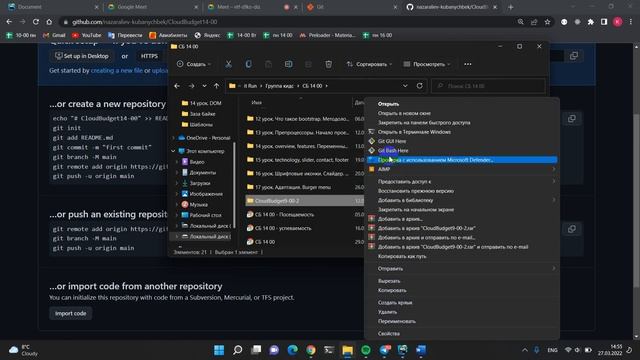The width and height of the screenshot is (640, 360).
Task: Open new browser tab plus button
Action: pos(510,7)
